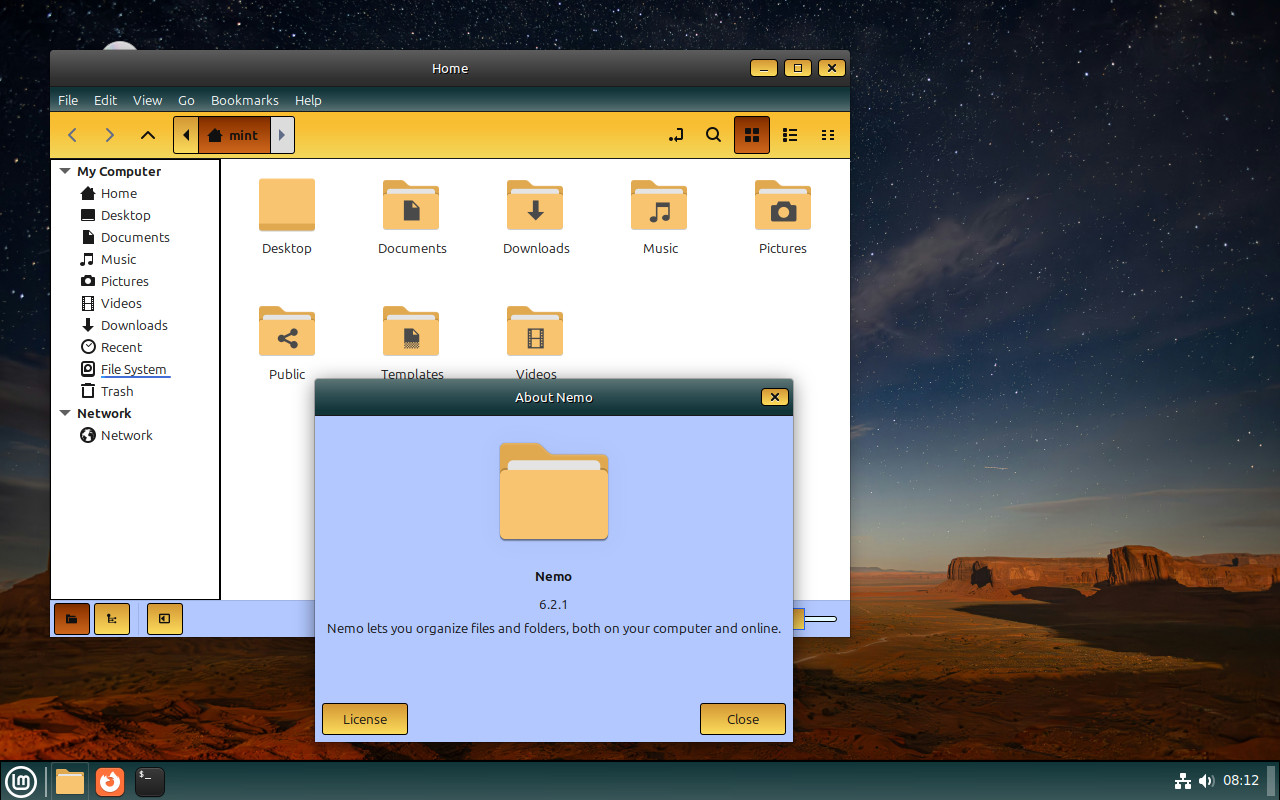Select the Desktop folder icon
The image size is (1280, 800).
(287, 205)
